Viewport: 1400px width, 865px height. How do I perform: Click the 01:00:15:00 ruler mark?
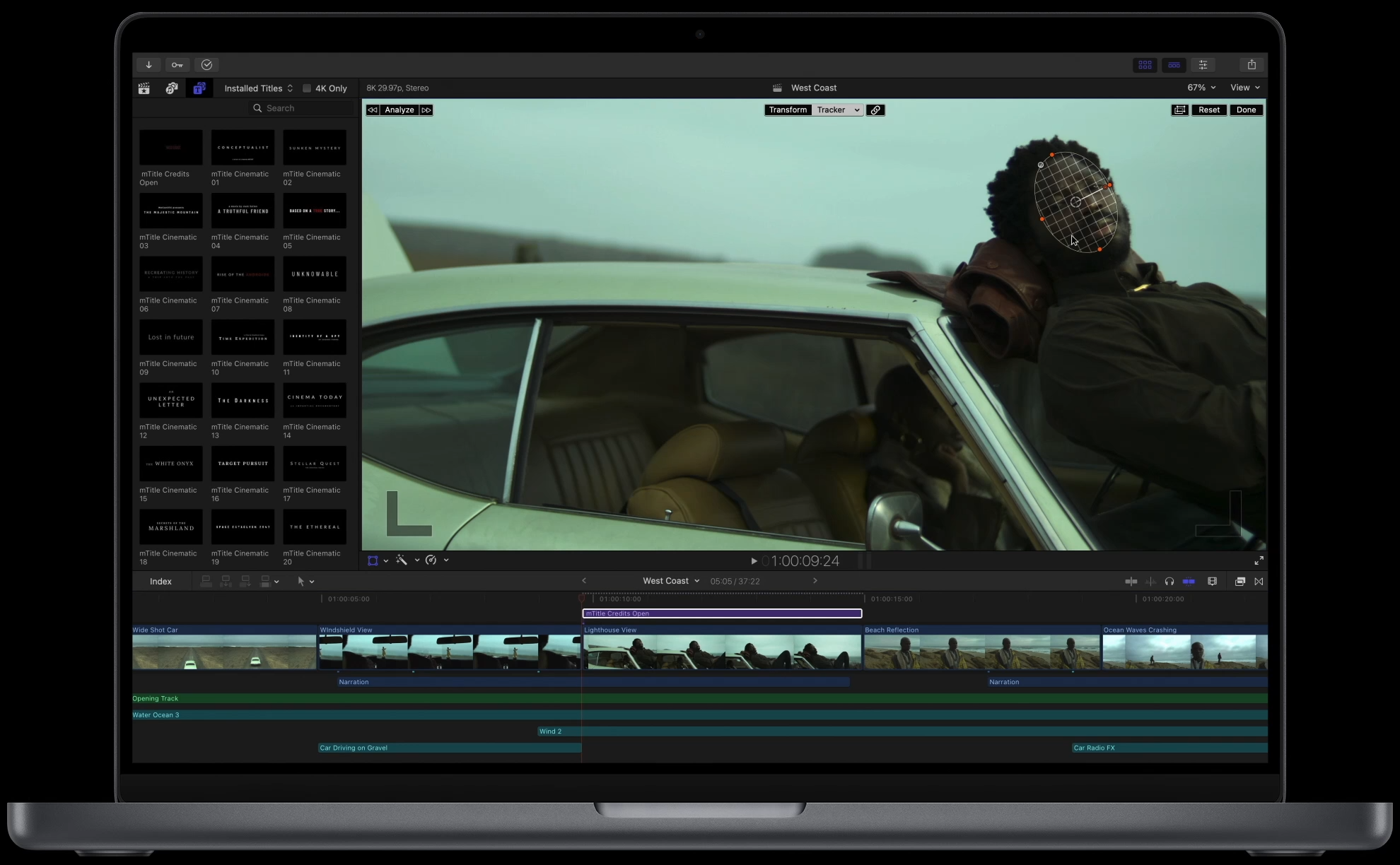(x=891, y=599)
